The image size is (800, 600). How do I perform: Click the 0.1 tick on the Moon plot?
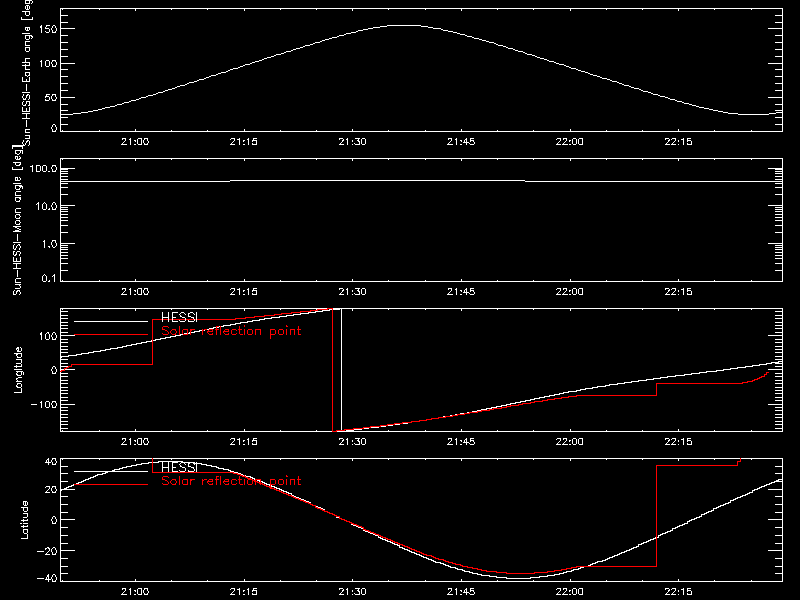(x=50, y=279)
